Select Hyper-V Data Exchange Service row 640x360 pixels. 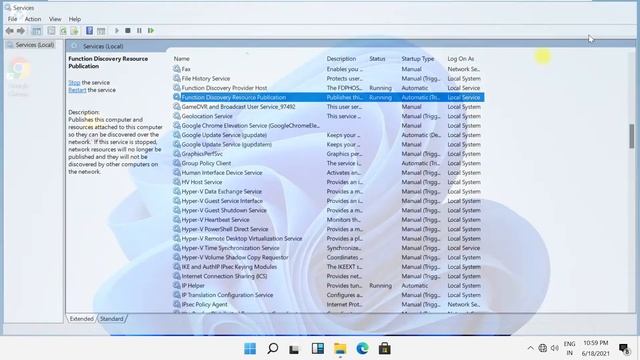[328, 191]
